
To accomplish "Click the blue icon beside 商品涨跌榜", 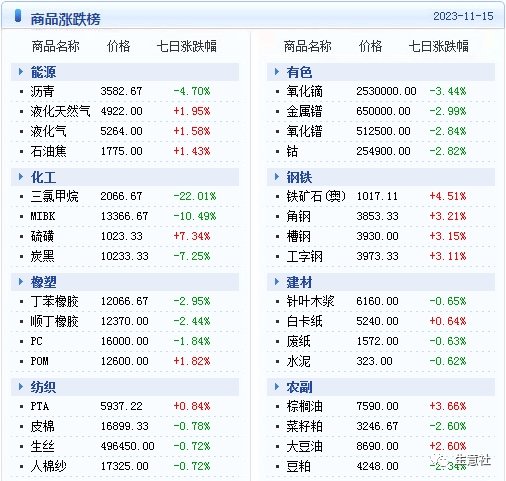I will pos(18,16).
